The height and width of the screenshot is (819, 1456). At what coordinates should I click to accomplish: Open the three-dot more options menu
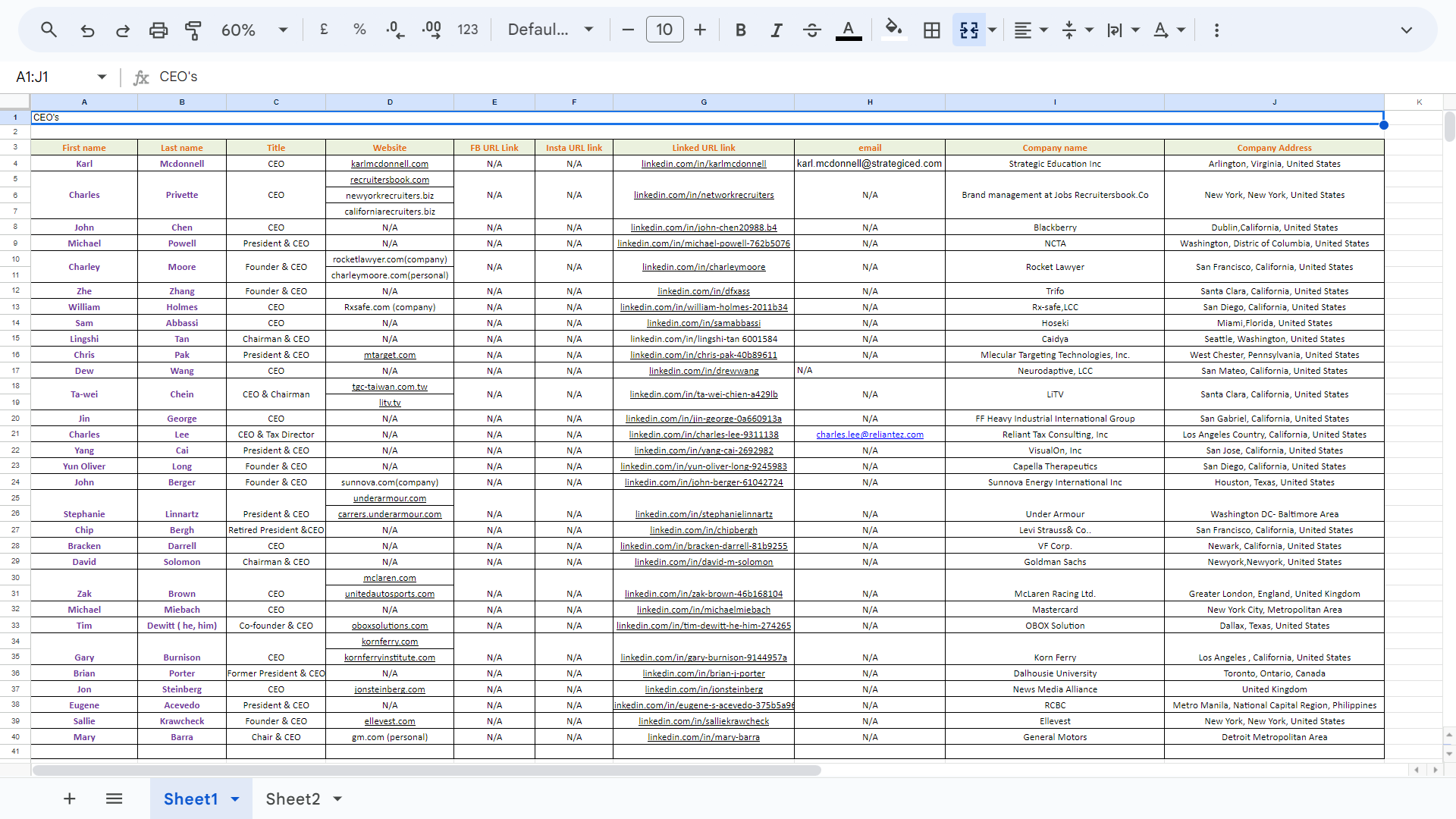point(1216,30)
